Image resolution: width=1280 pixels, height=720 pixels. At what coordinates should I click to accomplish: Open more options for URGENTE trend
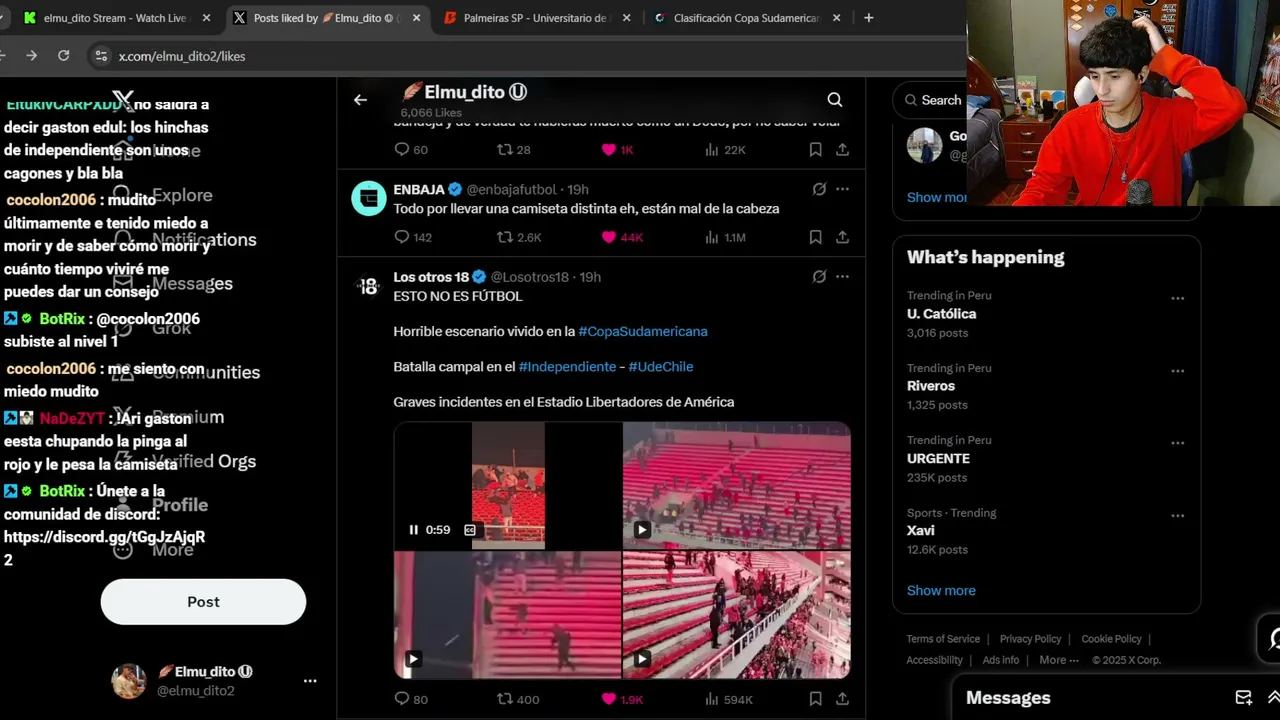click(x=1177, y=443)
